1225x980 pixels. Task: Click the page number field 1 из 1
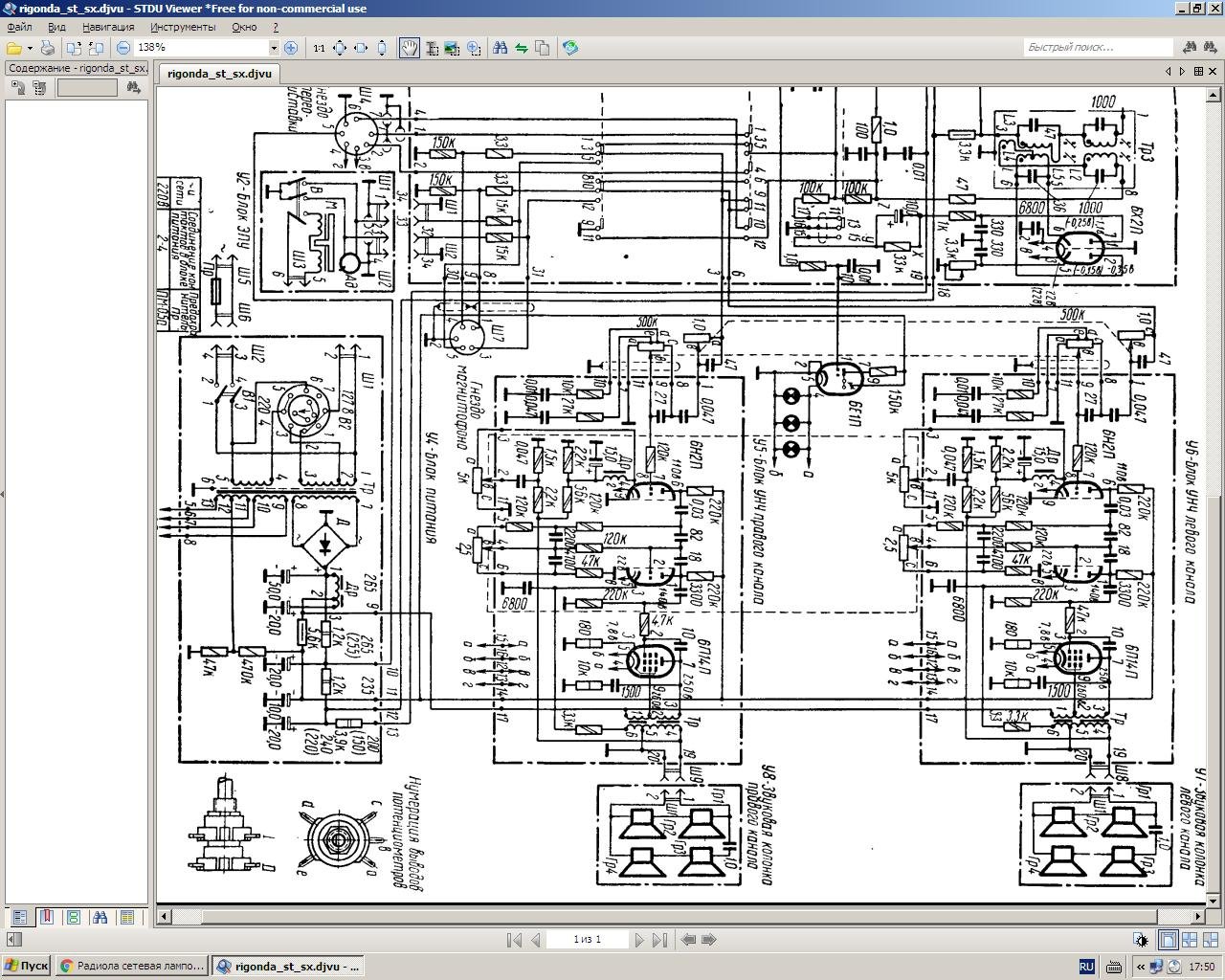click(x=588, y=940)
